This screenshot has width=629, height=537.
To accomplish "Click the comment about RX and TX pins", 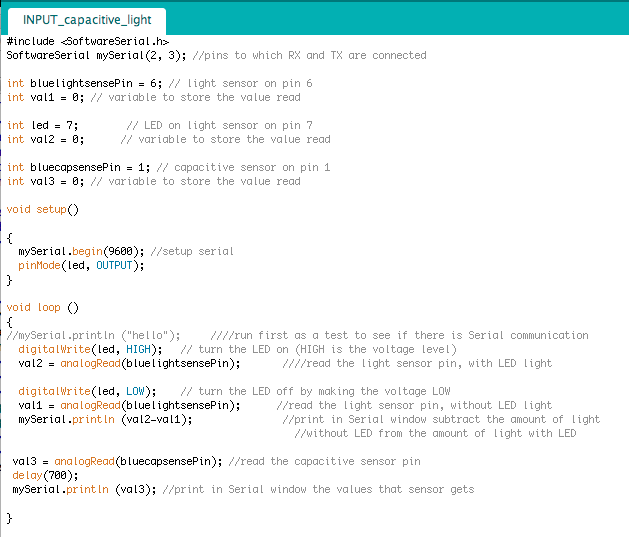I will [309, 55].
